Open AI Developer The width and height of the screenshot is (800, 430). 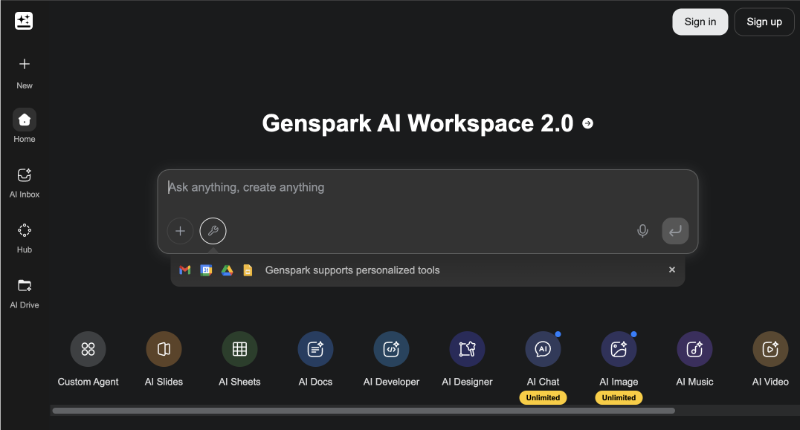pyautogui.click(x=391, y=359)
